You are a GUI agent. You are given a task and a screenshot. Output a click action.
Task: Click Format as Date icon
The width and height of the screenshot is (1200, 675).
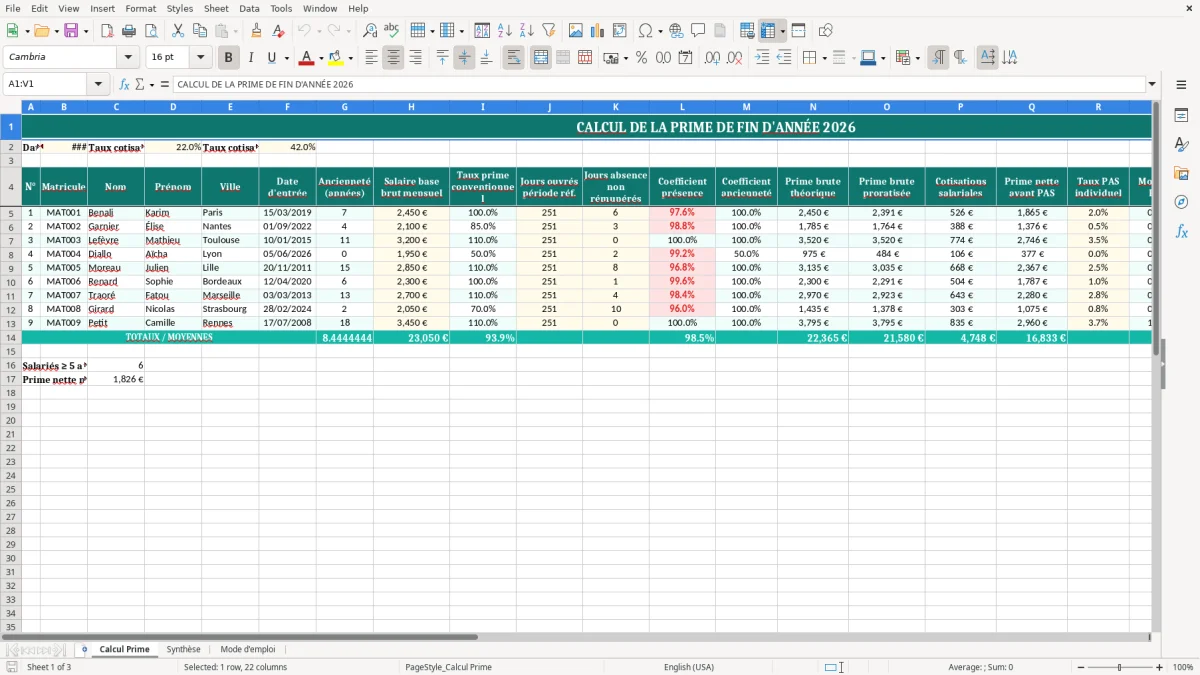[685, 58]
